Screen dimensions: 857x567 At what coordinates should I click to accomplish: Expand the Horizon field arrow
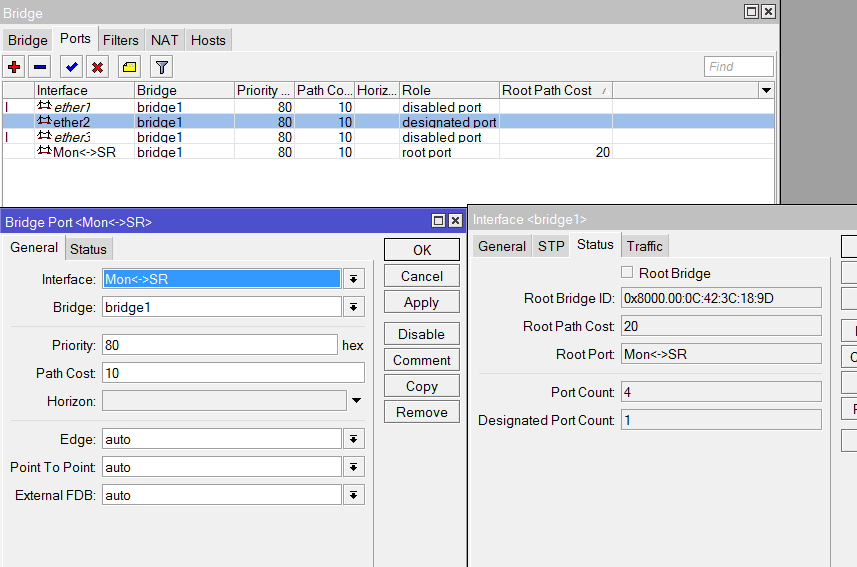click(x=356, y=401)
